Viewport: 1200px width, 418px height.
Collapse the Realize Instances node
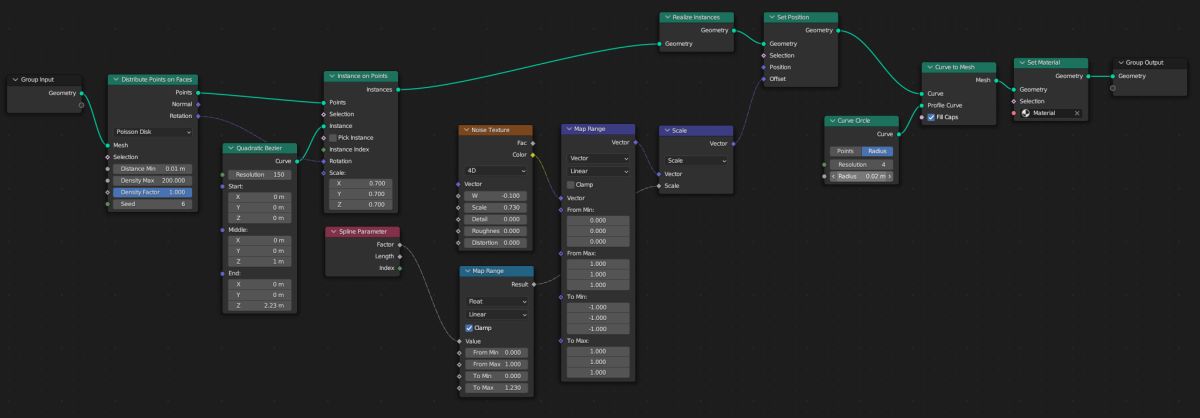pyautogui.click(x=667, y=17)
